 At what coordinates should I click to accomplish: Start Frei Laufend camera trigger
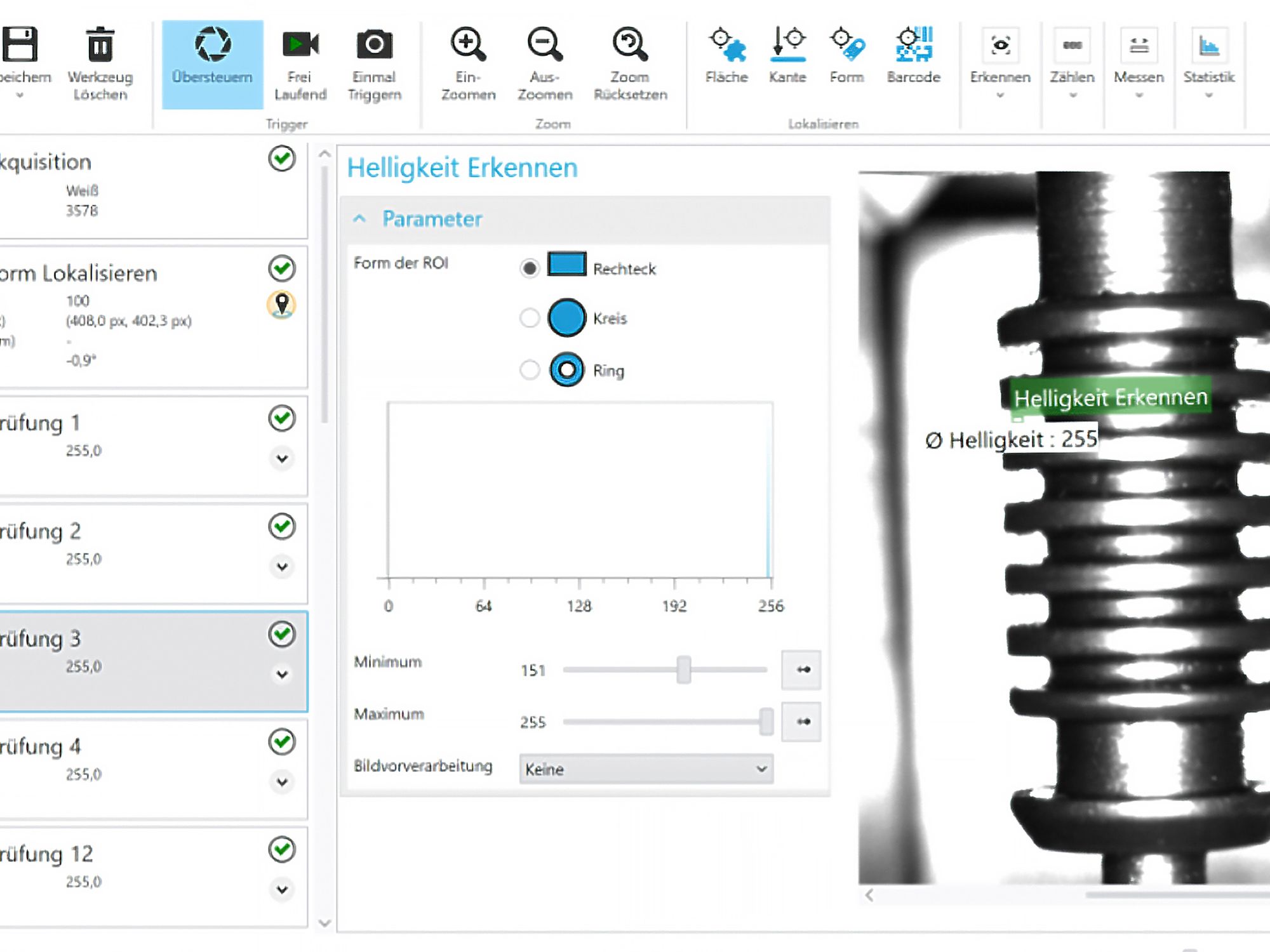[x=300, y=44]
